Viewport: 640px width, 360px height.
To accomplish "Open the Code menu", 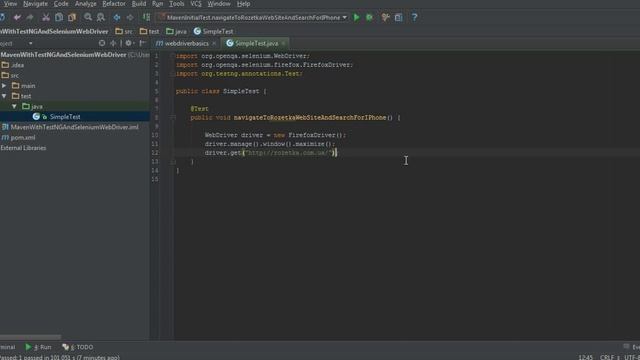I will [61, 4].
